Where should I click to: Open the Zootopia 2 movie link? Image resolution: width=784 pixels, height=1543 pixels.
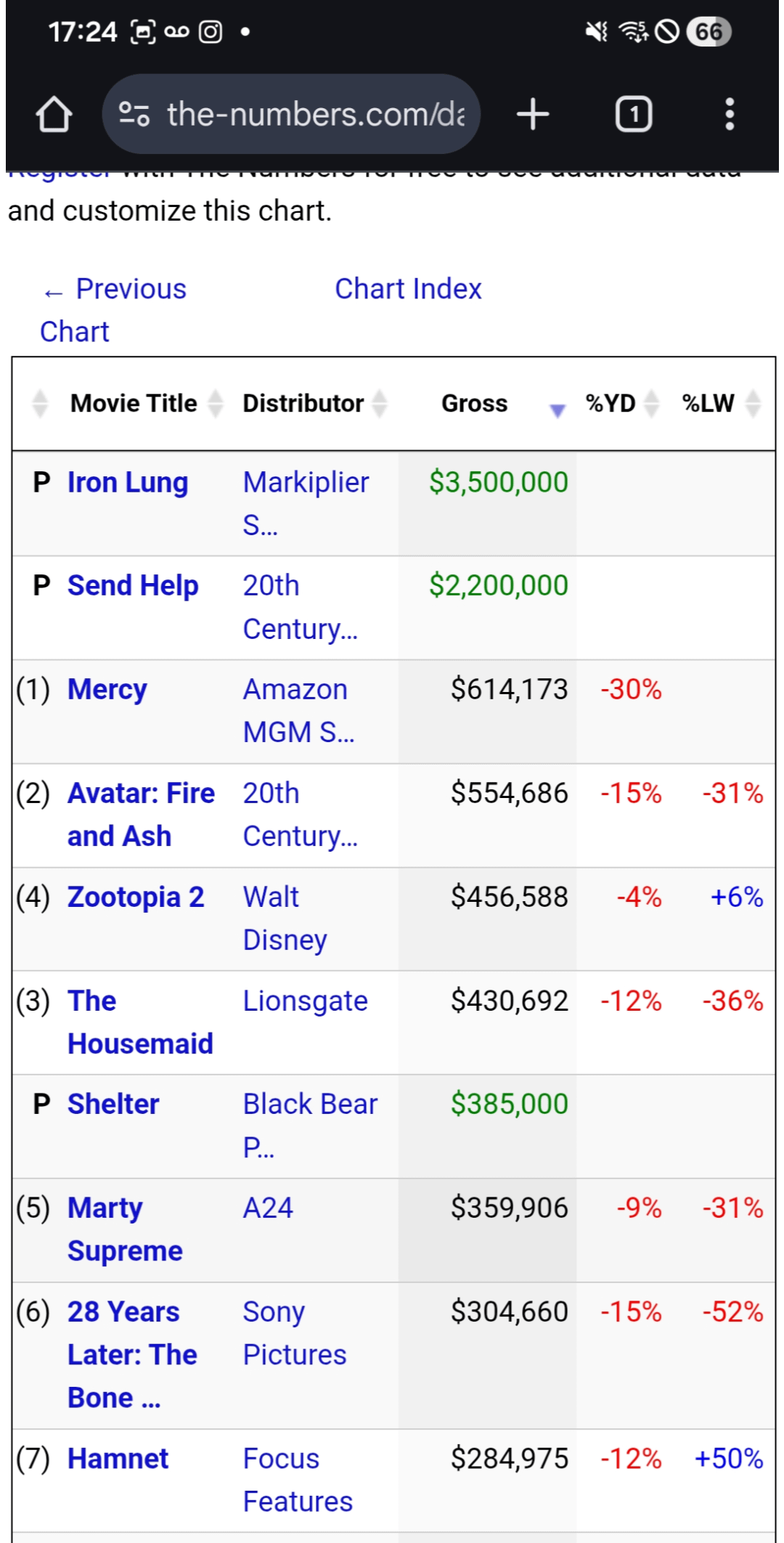pos(136,897)
